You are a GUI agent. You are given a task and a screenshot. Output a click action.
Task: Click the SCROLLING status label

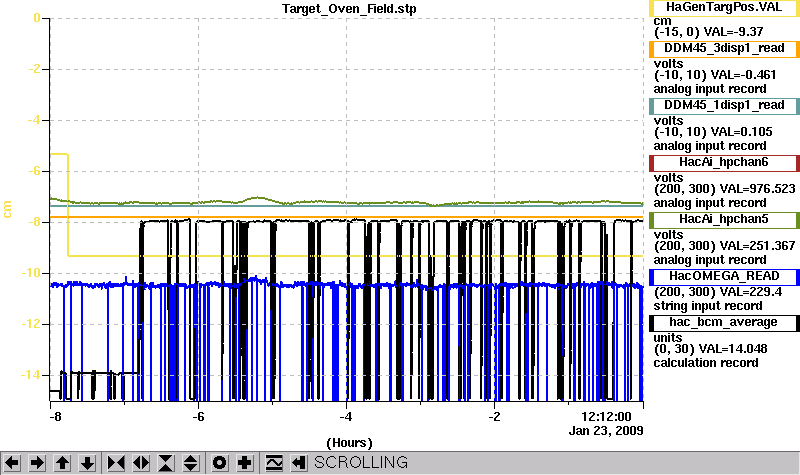[361, 462]
